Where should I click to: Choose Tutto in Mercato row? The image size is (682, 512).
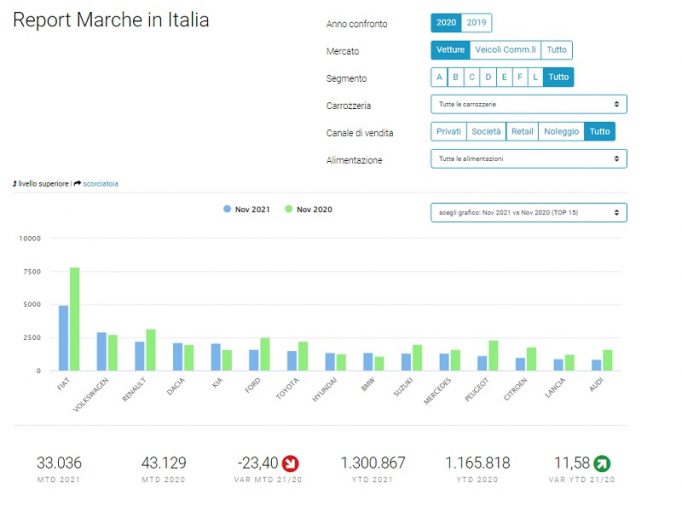pyautogui.click(x=557, y=50)
